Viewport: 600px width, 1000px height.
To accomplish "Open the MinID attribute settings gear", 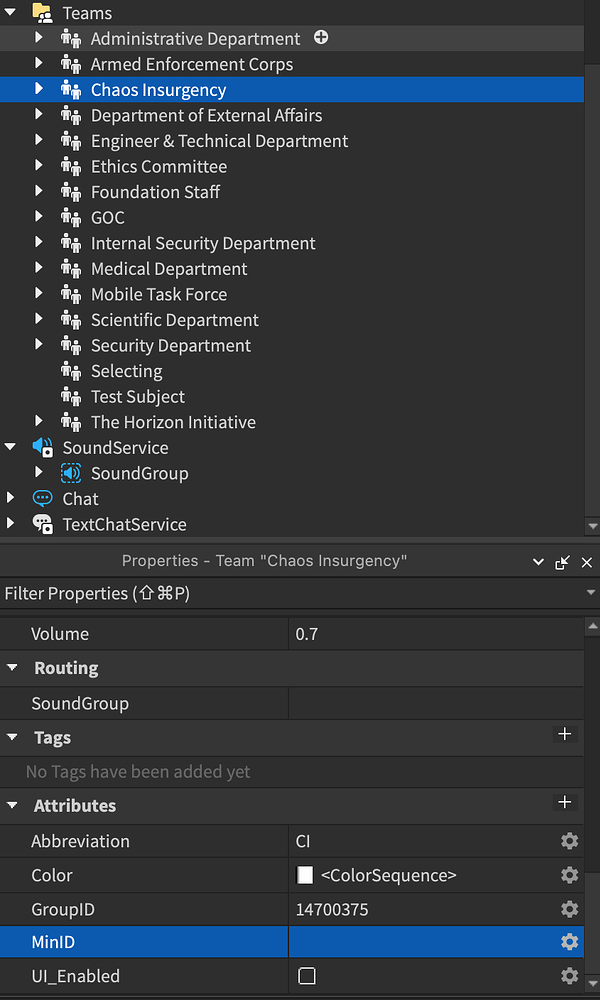I will (569, 941).
